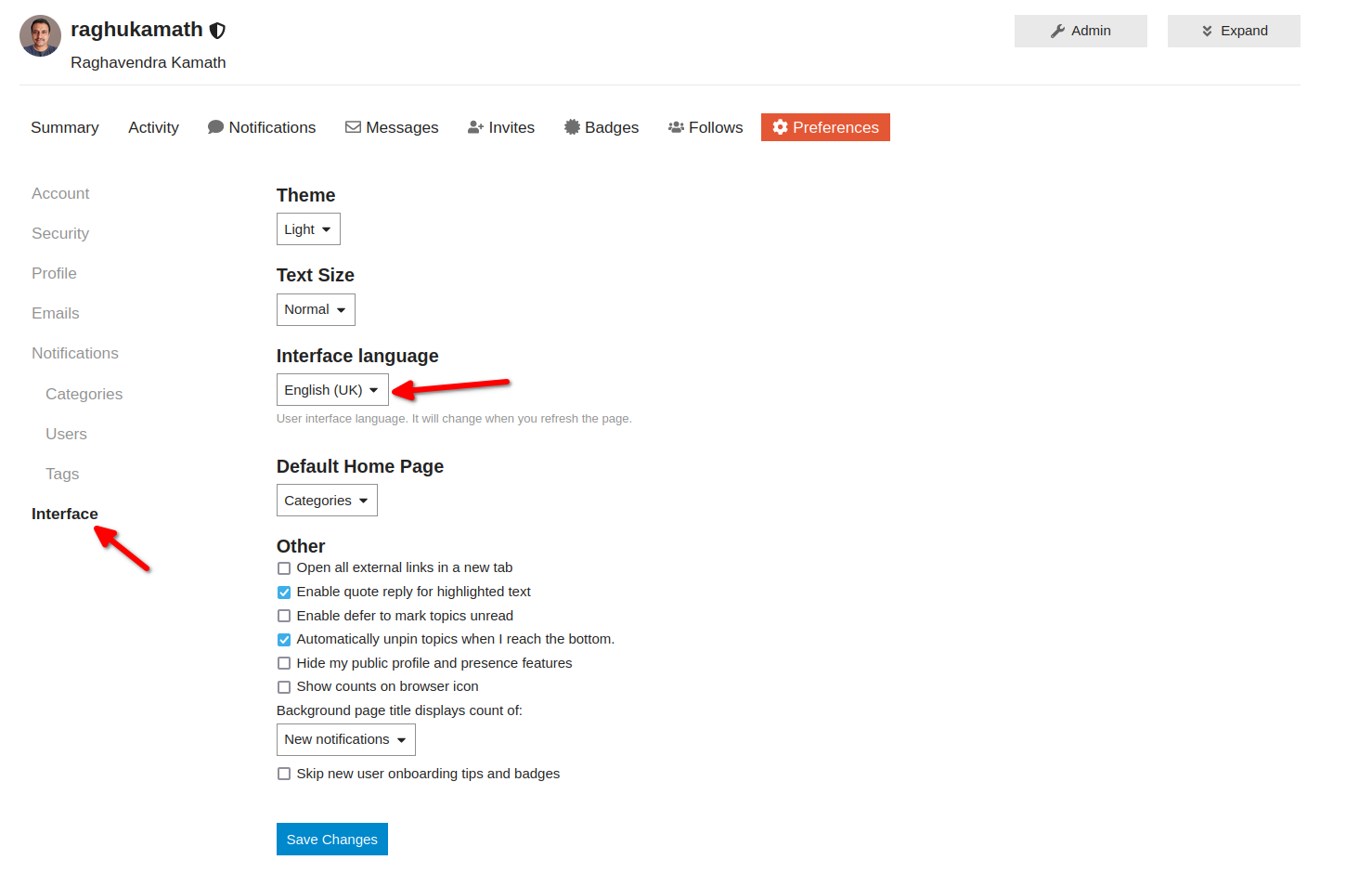
Task: Open the Theme dropdown showing Light
Action: (308, 229)
